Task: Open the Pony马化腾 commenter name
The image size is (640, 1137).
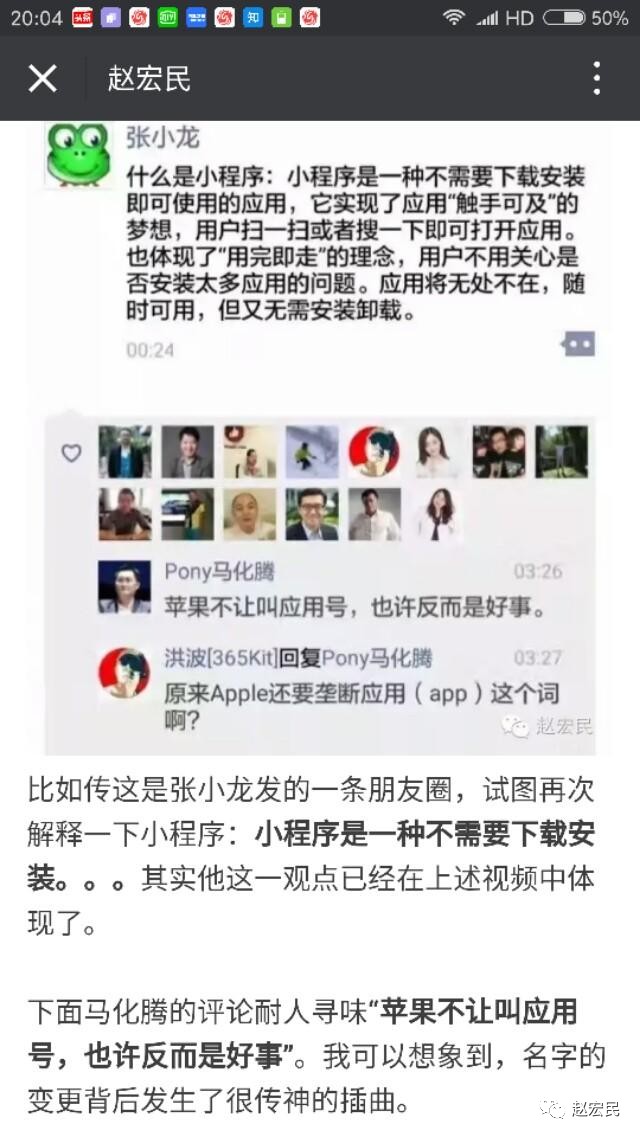Action: pos(219,572)
